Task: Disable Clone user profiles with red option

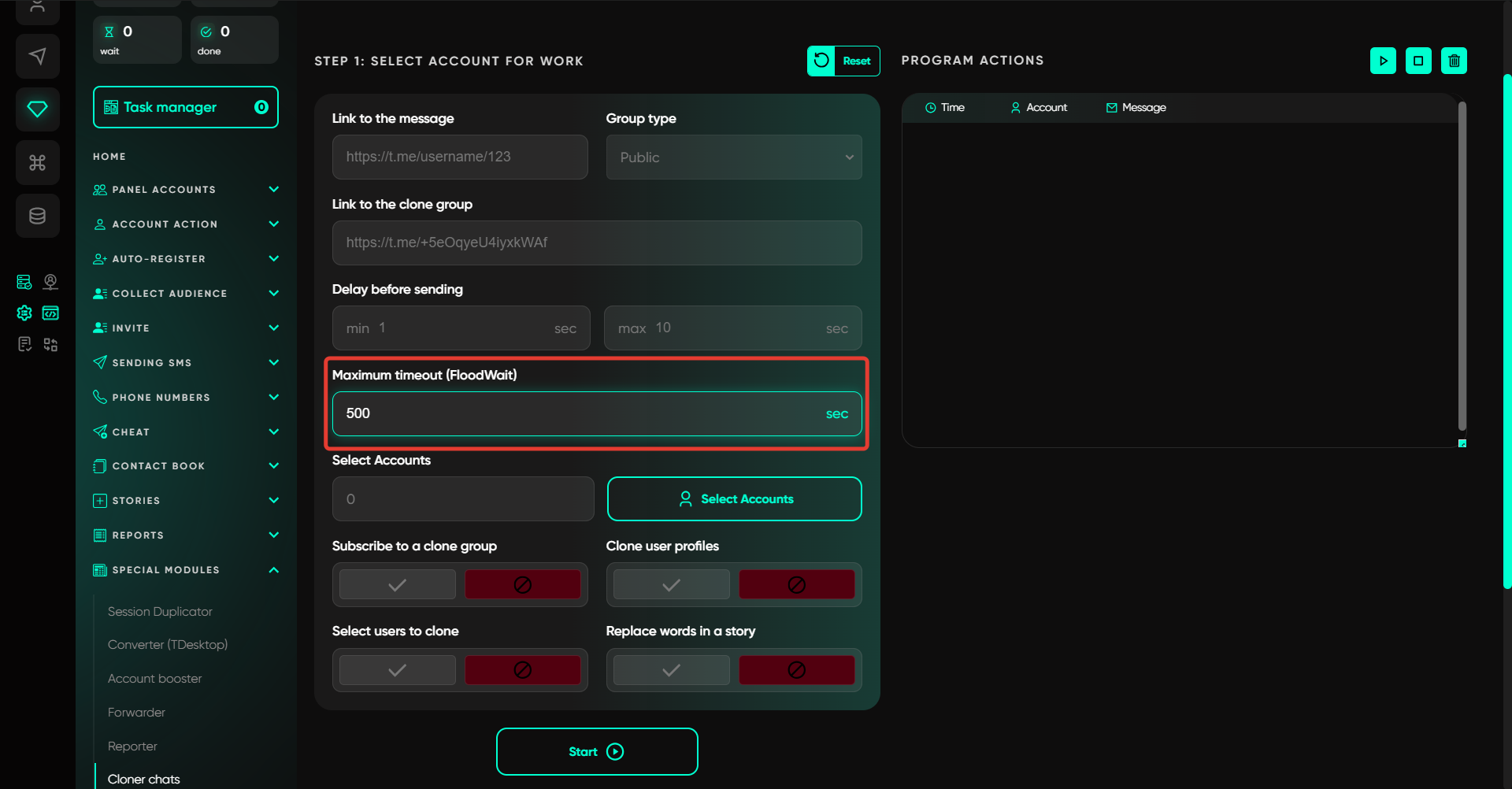Action: tap(796, 585)
